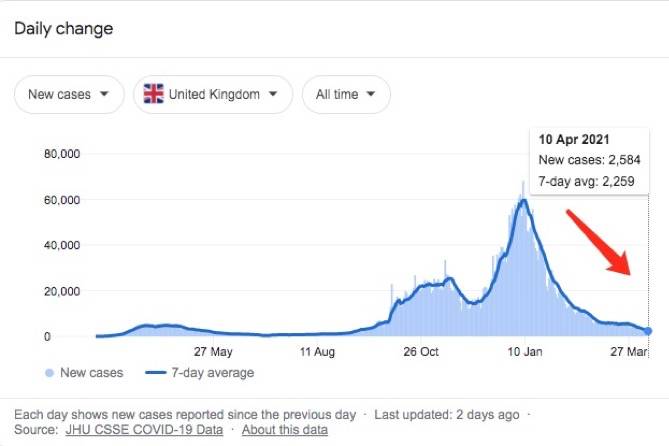Click the Daily change heading

click(63, 29)
